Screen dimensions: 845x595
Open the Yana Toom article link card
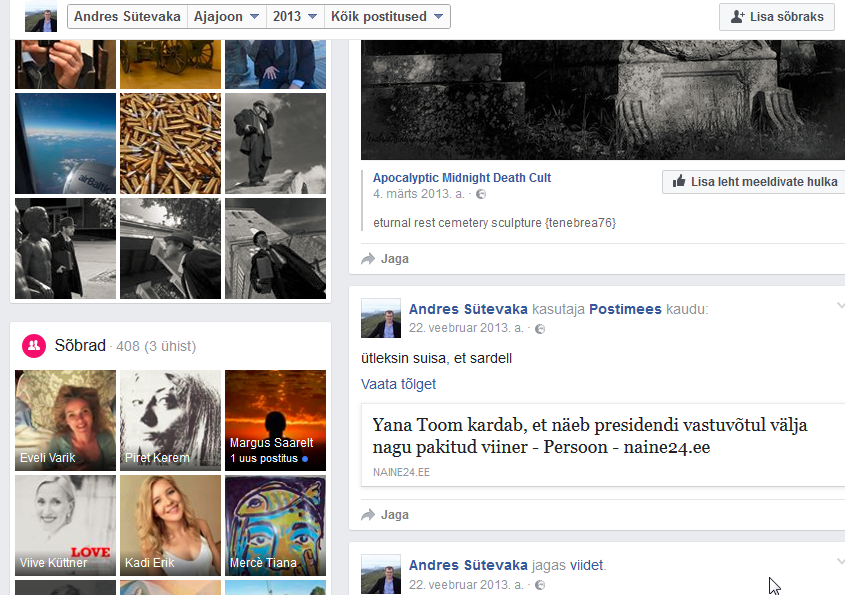tap(602, 445)
